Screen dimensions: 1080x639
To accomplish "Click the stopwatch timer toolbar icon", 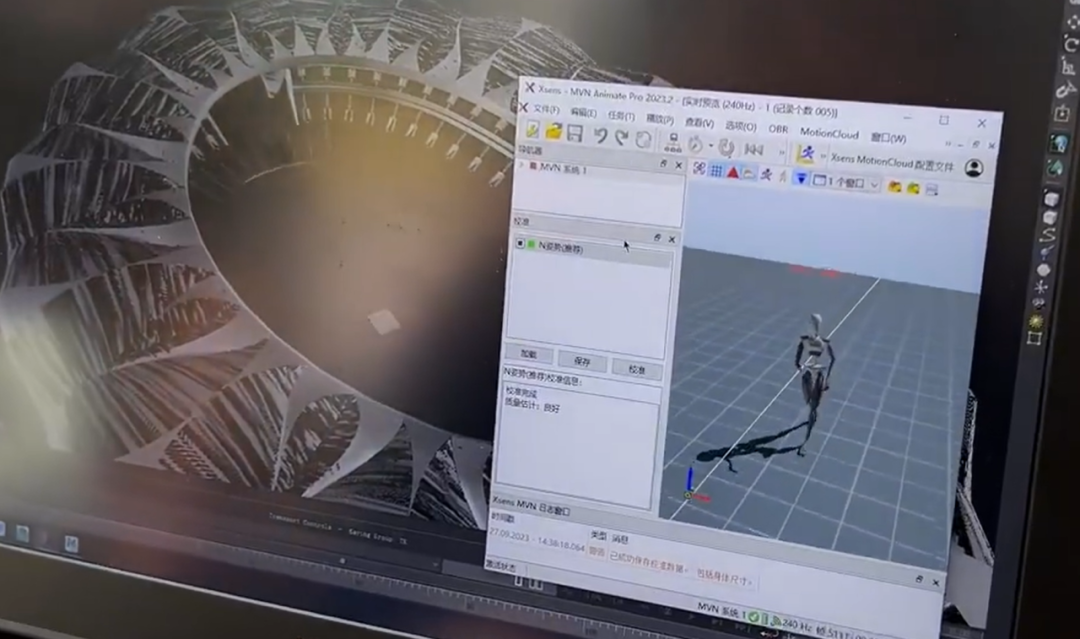I will pyautogui.click(x=696, y=145).
